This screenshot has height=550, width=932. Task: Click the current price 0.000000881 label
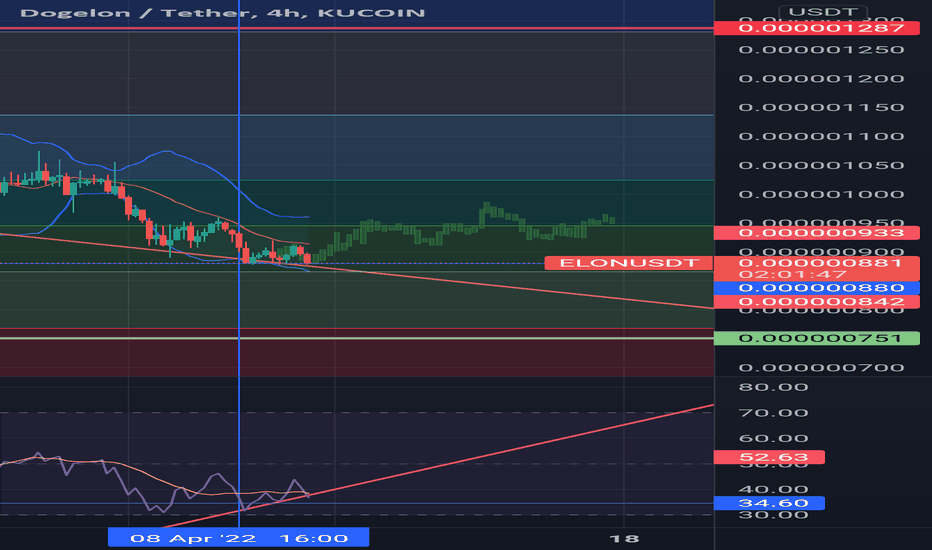[821, 263]
